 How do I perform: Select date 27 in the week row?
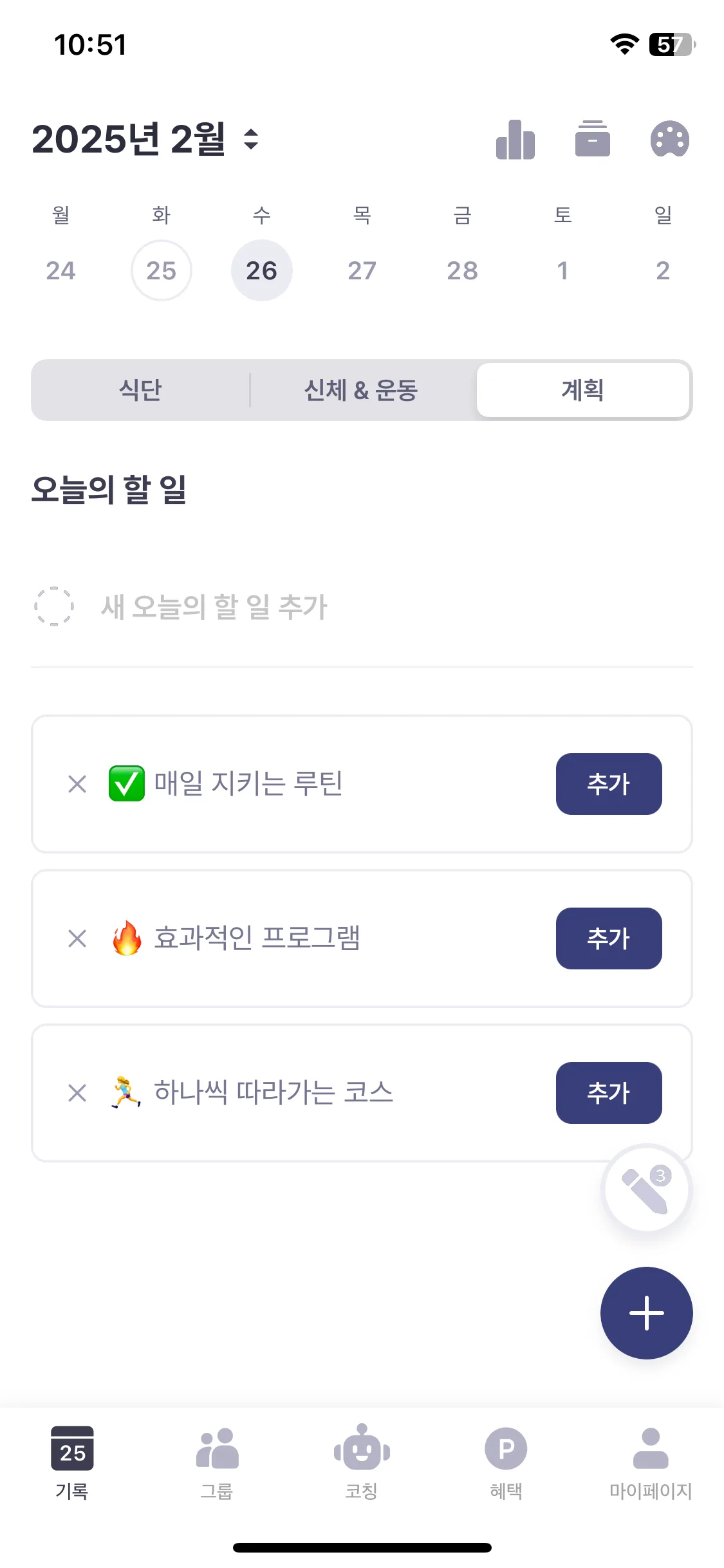362,270
